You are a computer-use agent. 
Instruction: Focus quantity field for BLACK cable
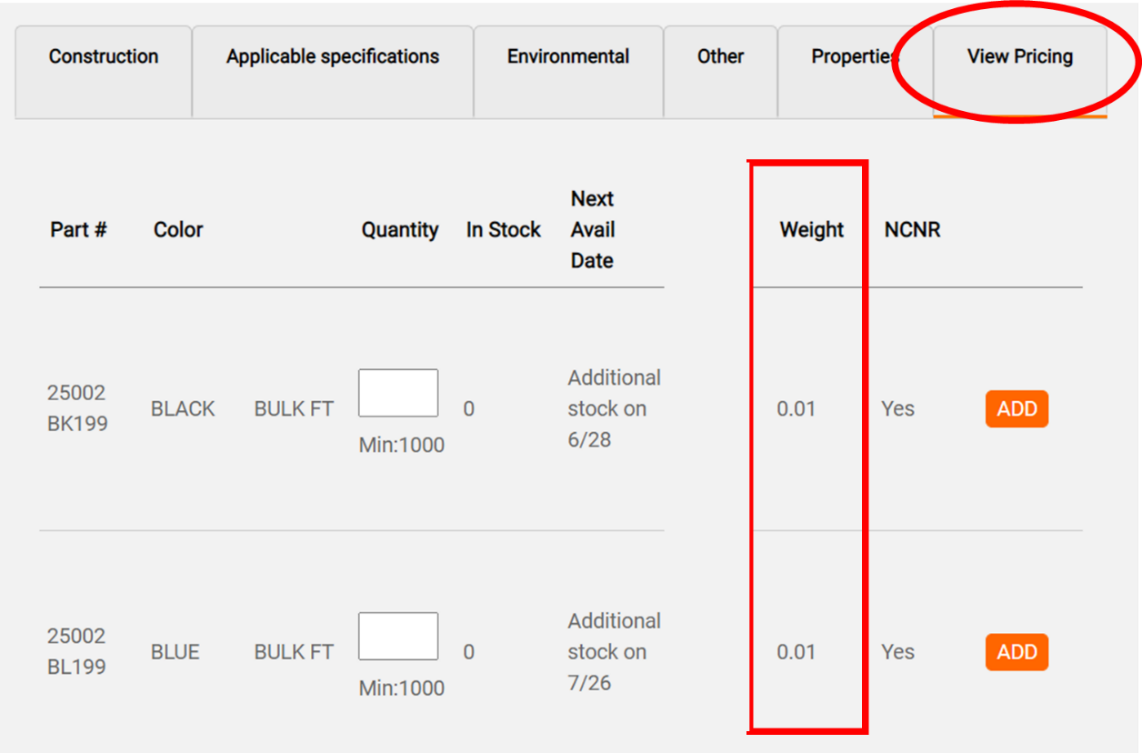[x=398, y=393]
